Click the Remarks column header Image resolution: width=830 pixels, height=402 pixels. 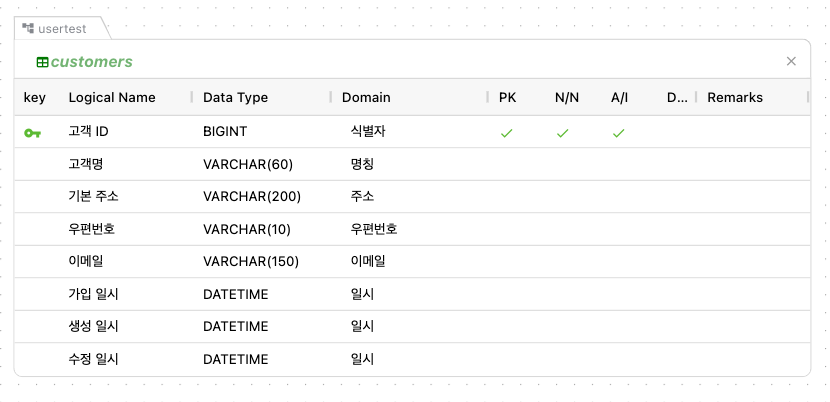[x=735, y=97]
